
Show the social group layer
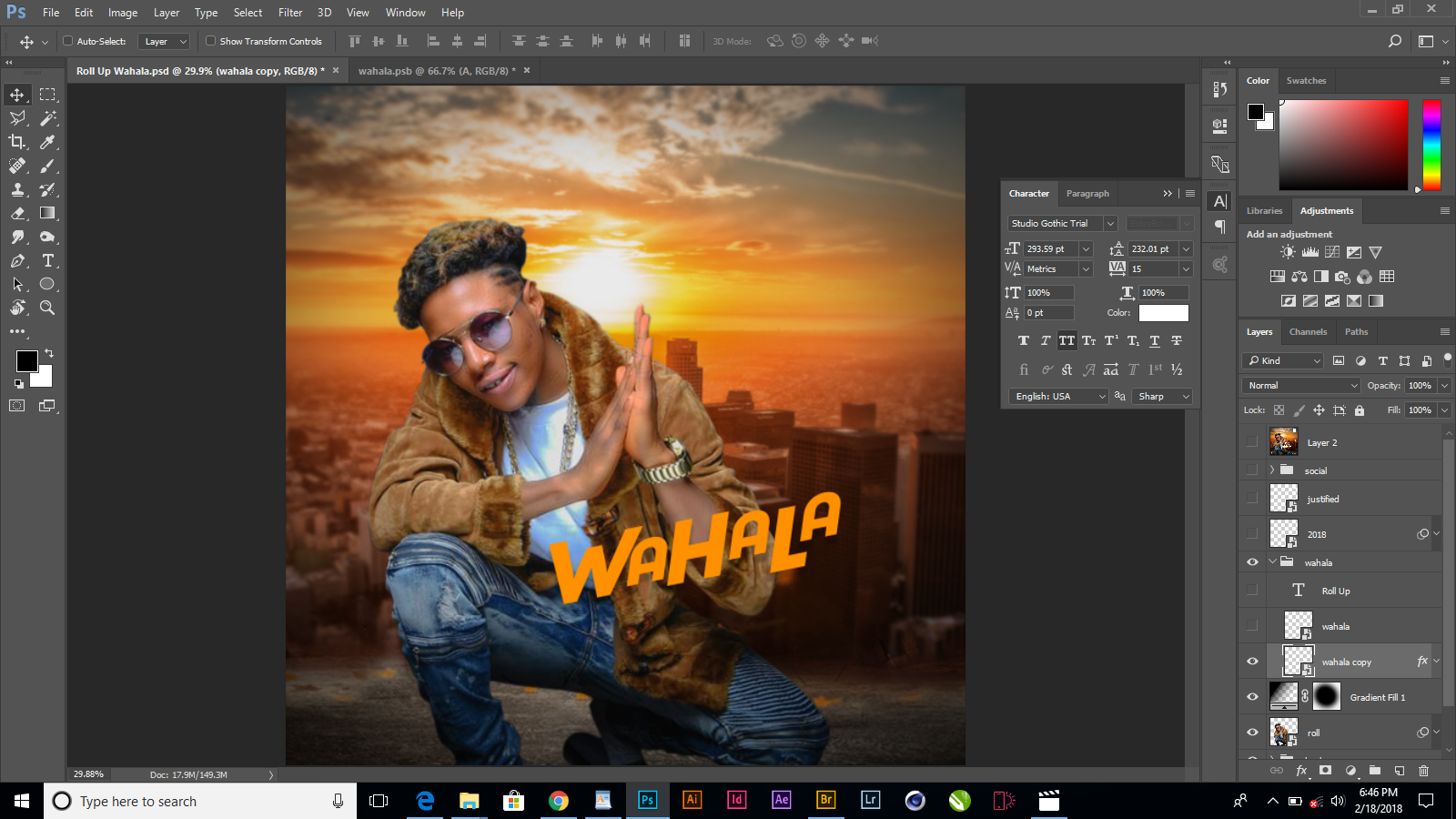coord(1252,470)
